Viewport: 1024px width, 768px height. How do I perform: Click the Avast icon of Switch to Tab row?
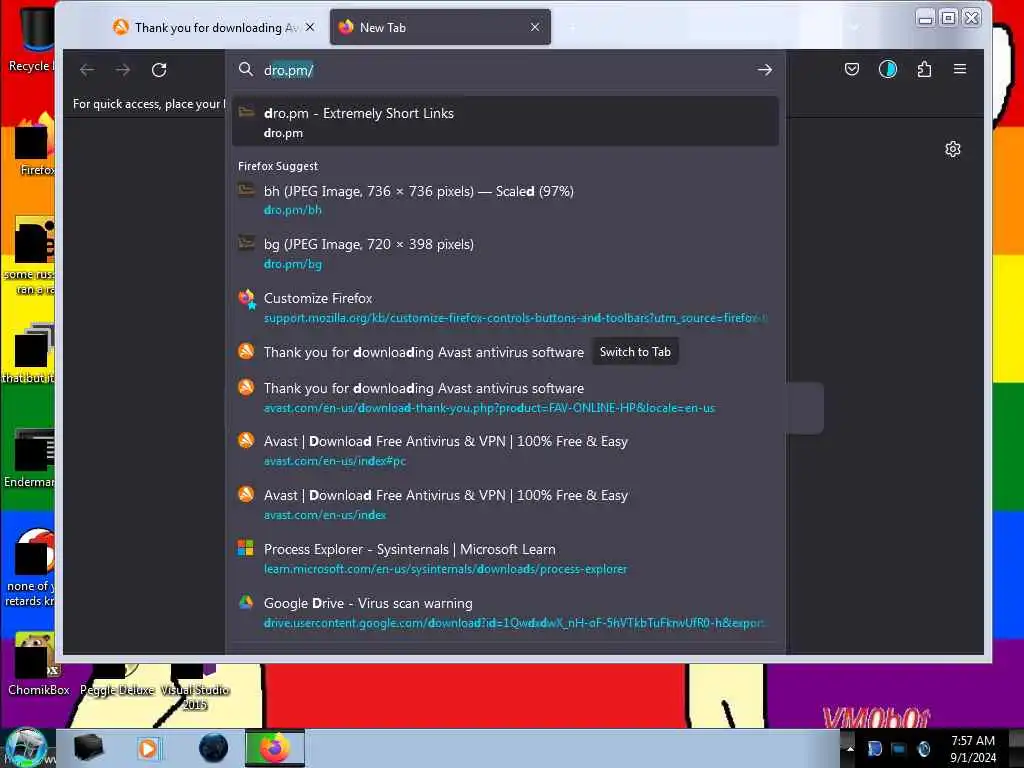pyautogui.click(x=246, y=351)
